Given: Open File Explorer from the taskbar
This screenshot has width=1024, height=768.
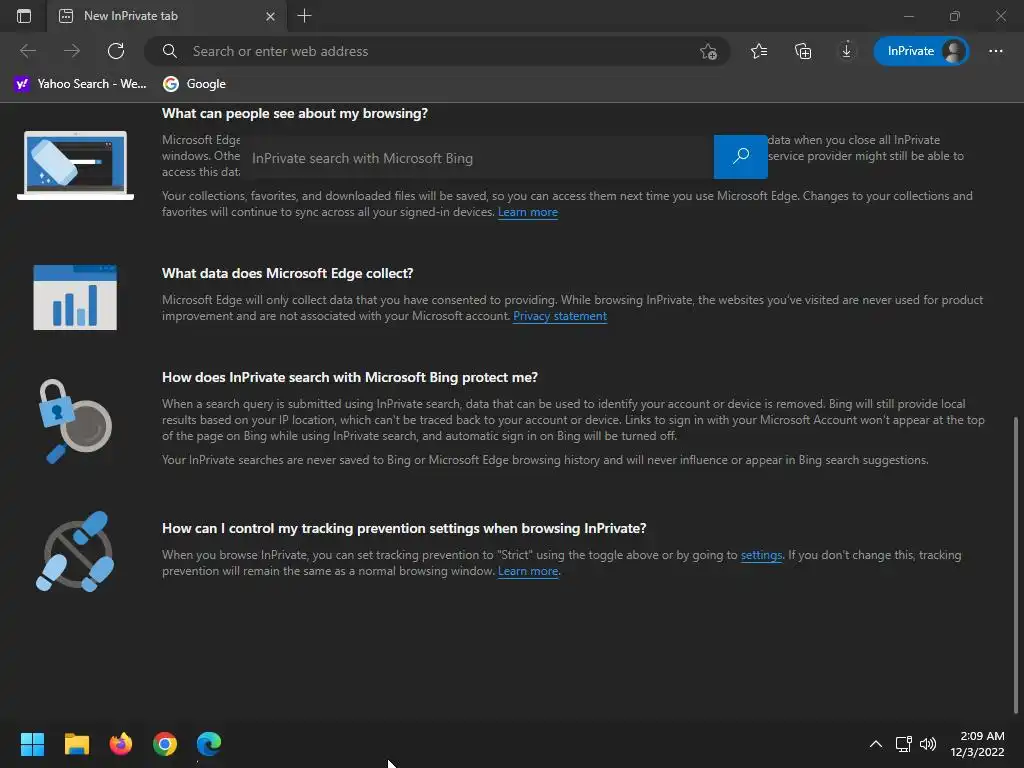Looking at the screenshot, I should [76, 744].
